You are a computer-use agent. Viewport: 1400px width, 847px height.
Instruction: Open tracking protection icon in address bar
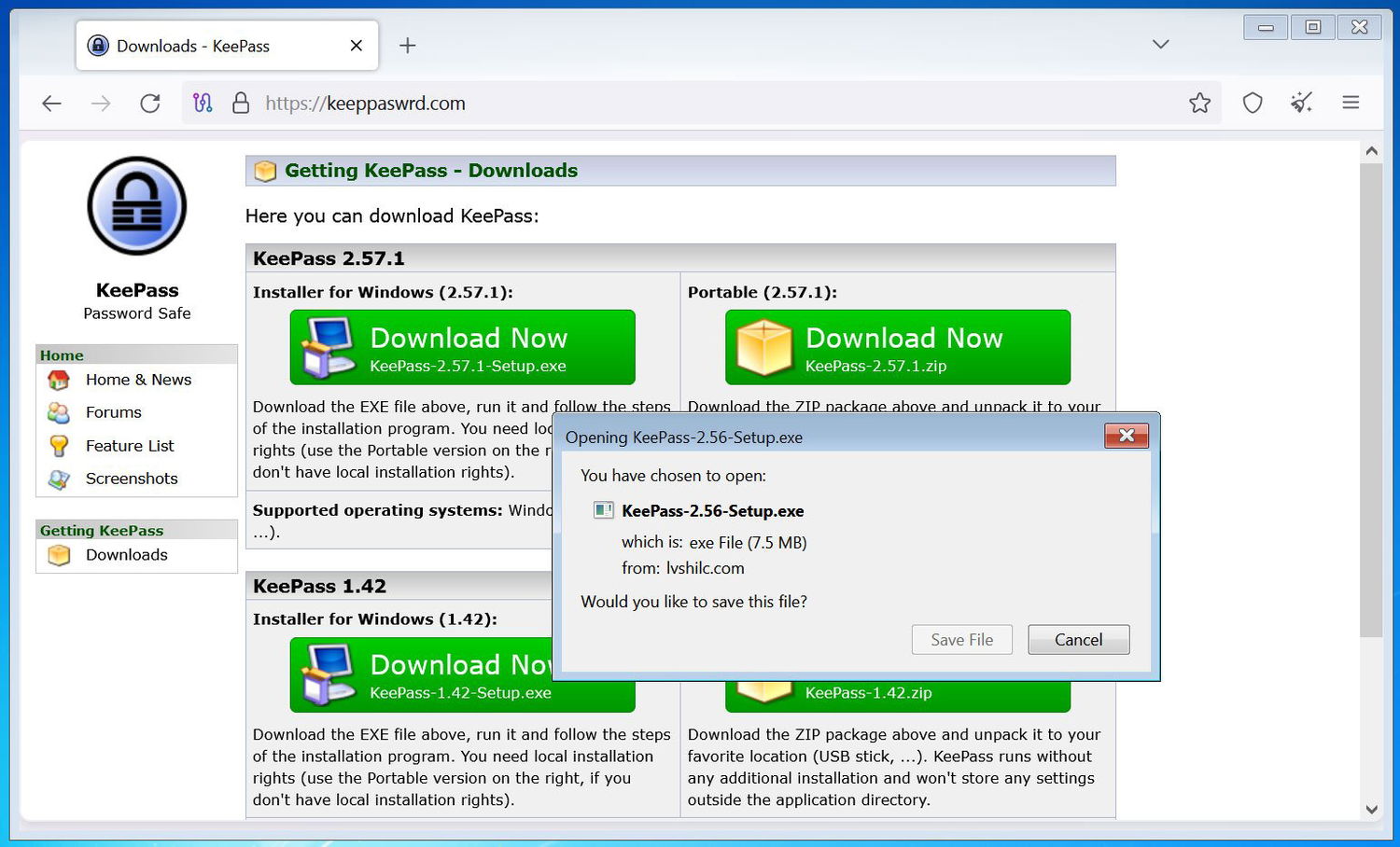coord(203,103)
